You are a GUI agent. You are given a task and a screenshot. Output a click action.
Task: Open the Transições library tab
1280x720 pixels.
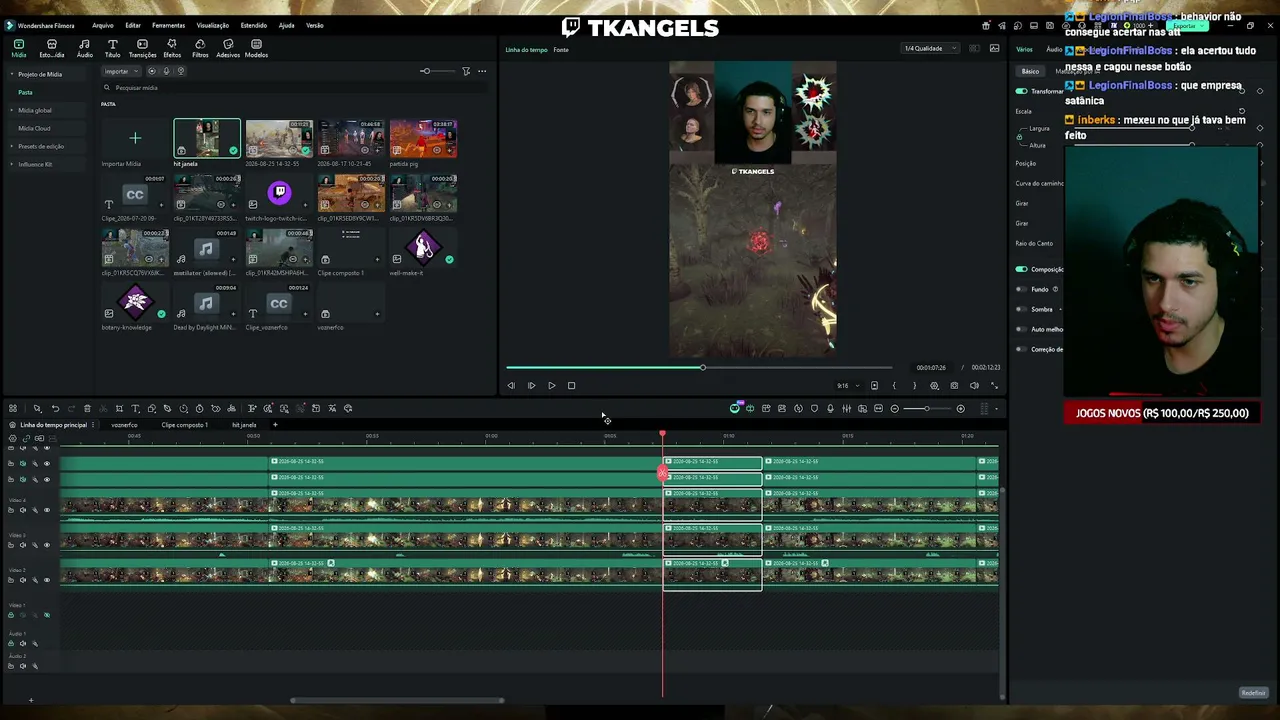coord(142,48)
